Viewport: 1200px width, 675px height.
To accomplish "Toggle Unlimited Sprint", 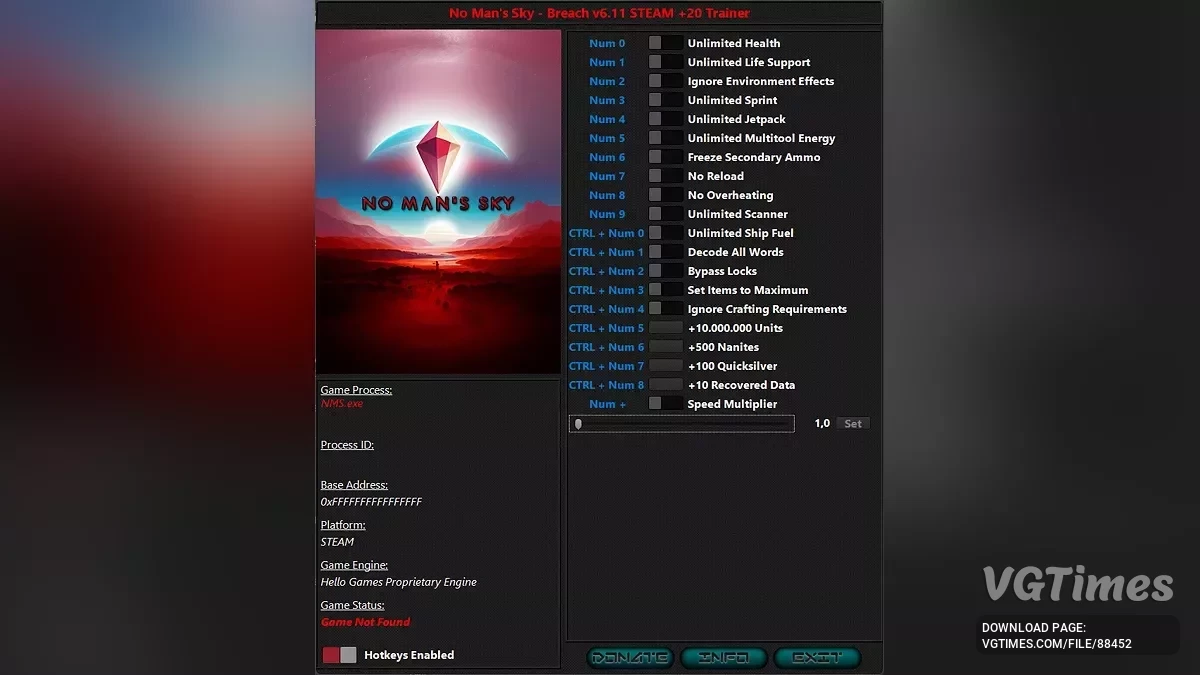I will point(665,99).
